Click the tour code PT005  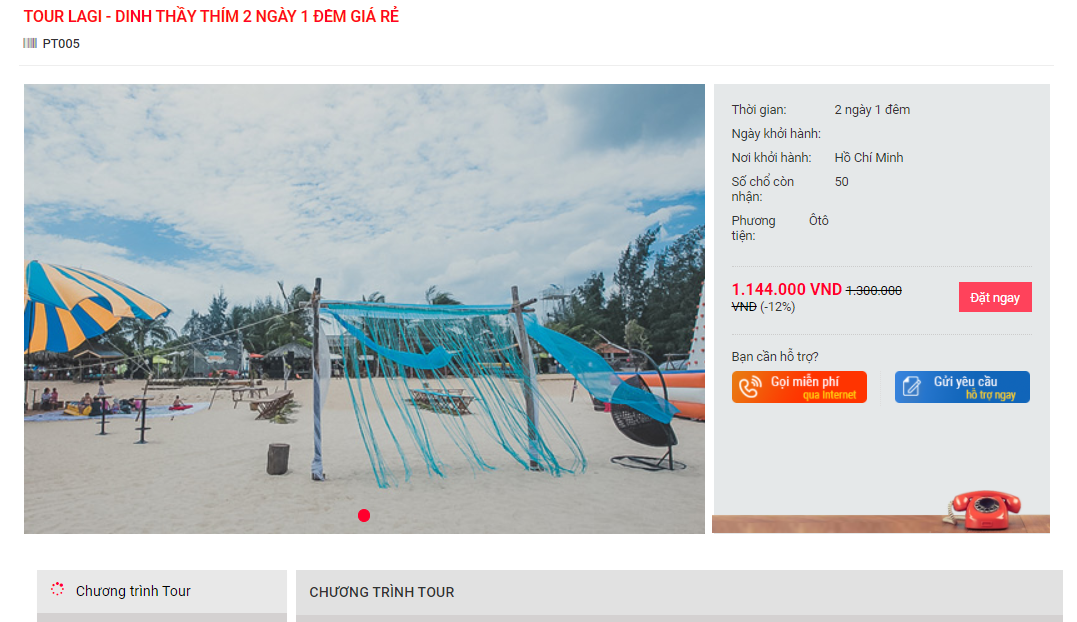pyautogui.click(x=61, y=43)
